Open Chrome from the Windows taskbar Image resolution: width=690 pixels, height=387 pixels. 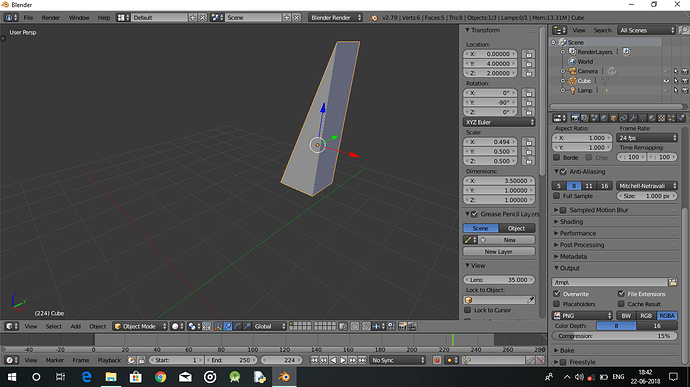click(161, 377)
